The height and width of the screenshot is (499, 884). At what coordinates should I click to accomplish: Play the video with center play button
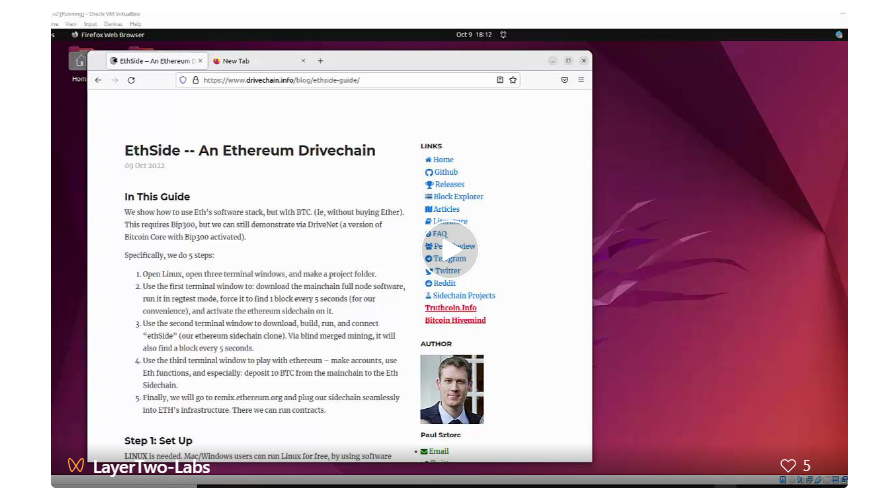449,250
